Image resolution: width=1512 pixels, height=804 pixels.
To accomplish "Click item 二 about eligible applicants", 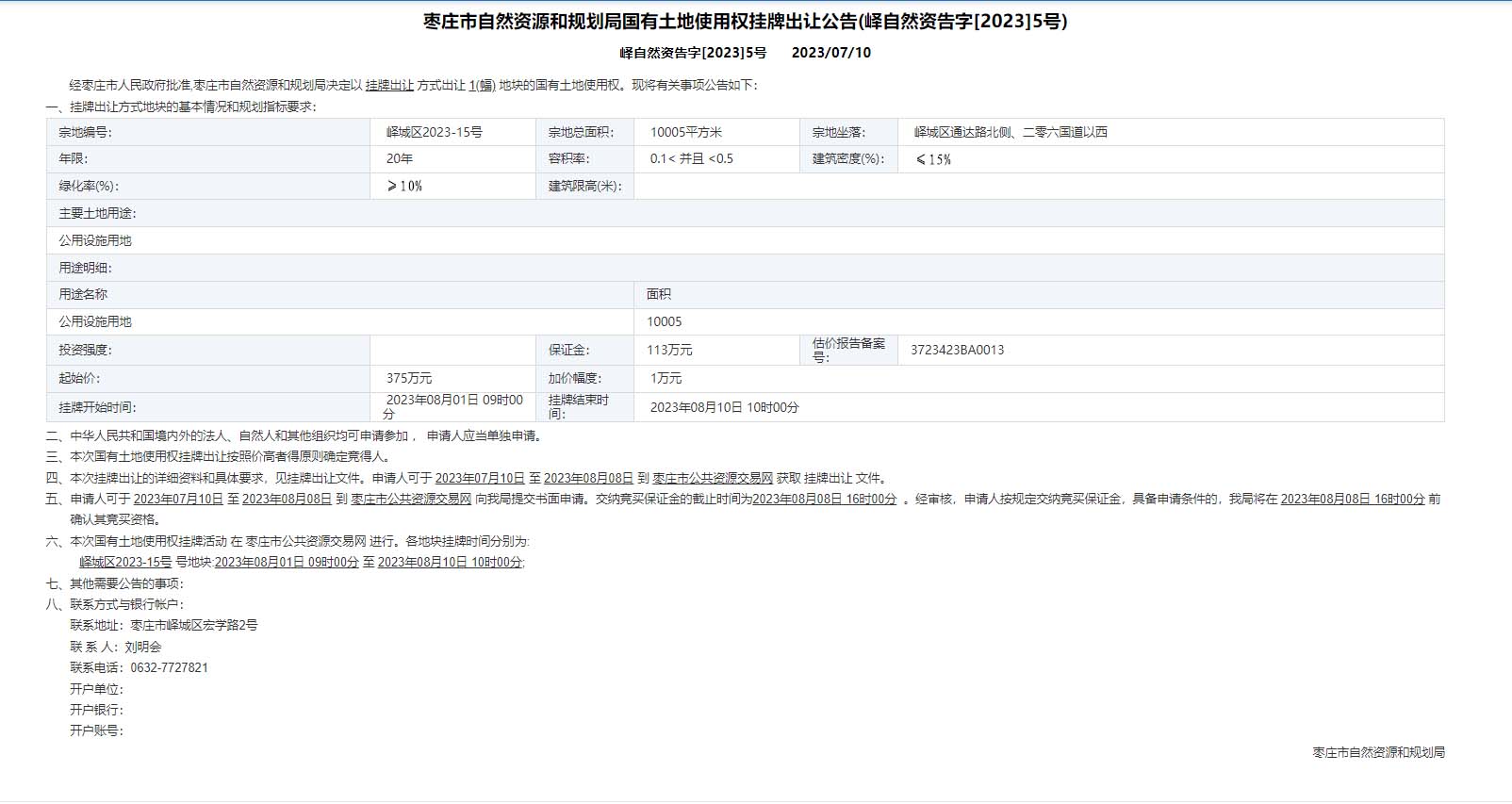I will (295, 435).
